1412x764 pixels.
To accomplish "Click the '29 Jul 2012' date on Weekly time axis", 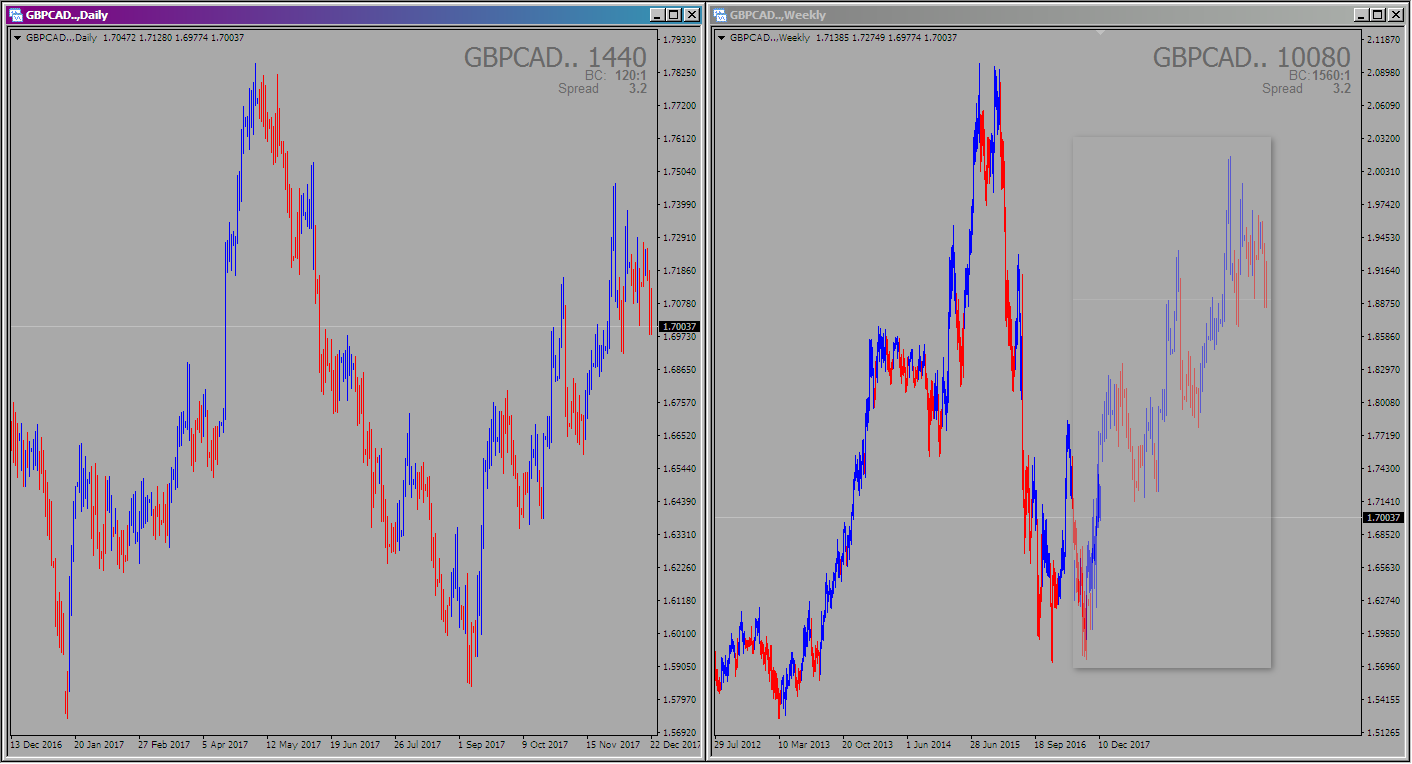I will 739,745.
